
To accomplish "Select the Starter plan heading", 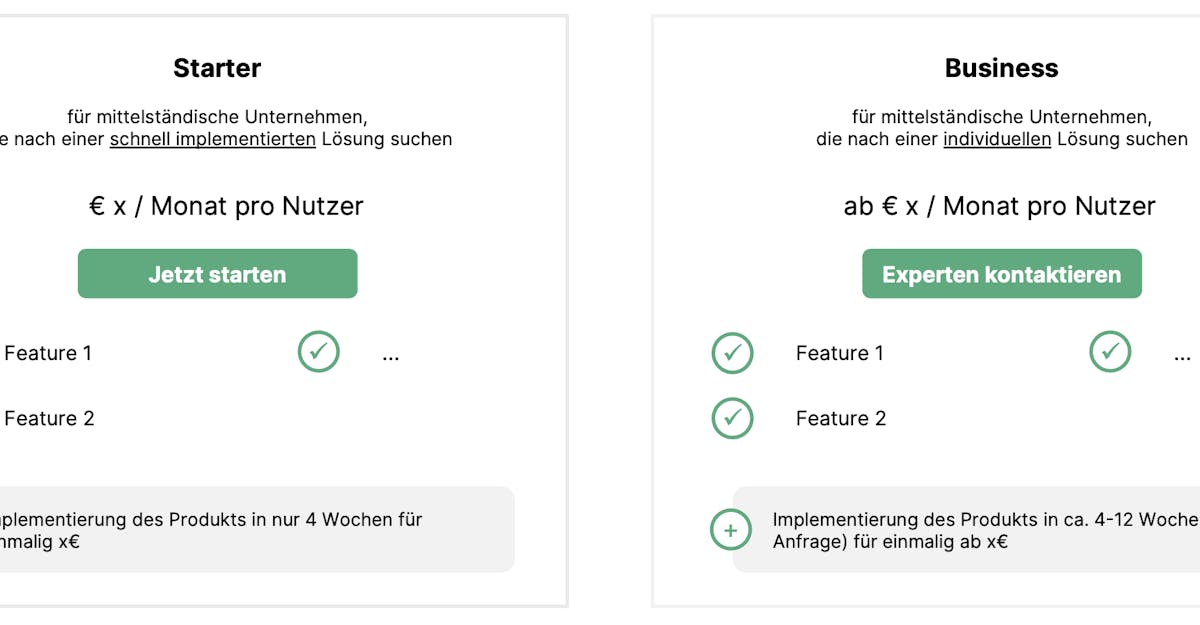I will (x=217, y=68).
